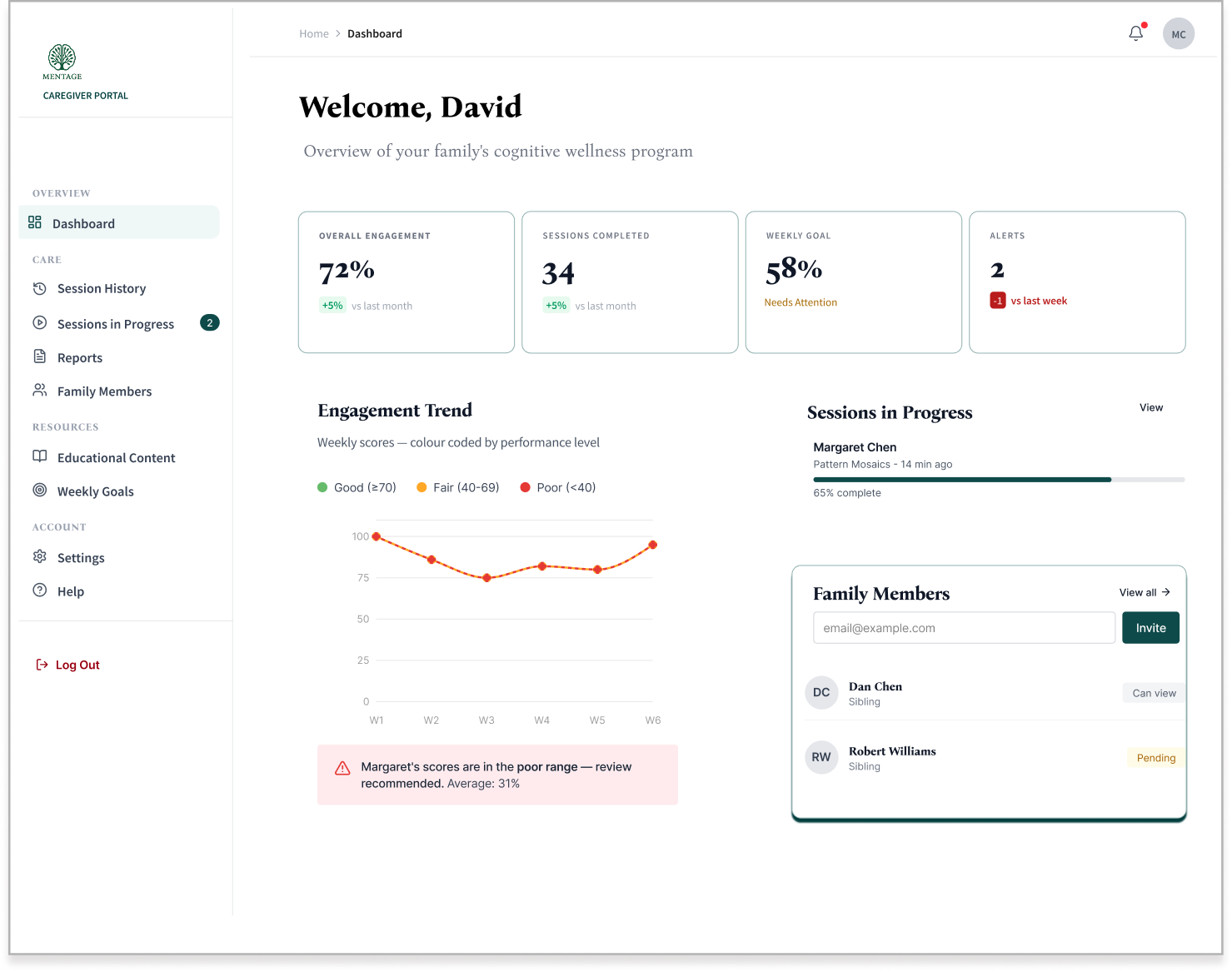Open notifications via the bell icon
Viewport: 1232px width, 972px height.
1136,33
